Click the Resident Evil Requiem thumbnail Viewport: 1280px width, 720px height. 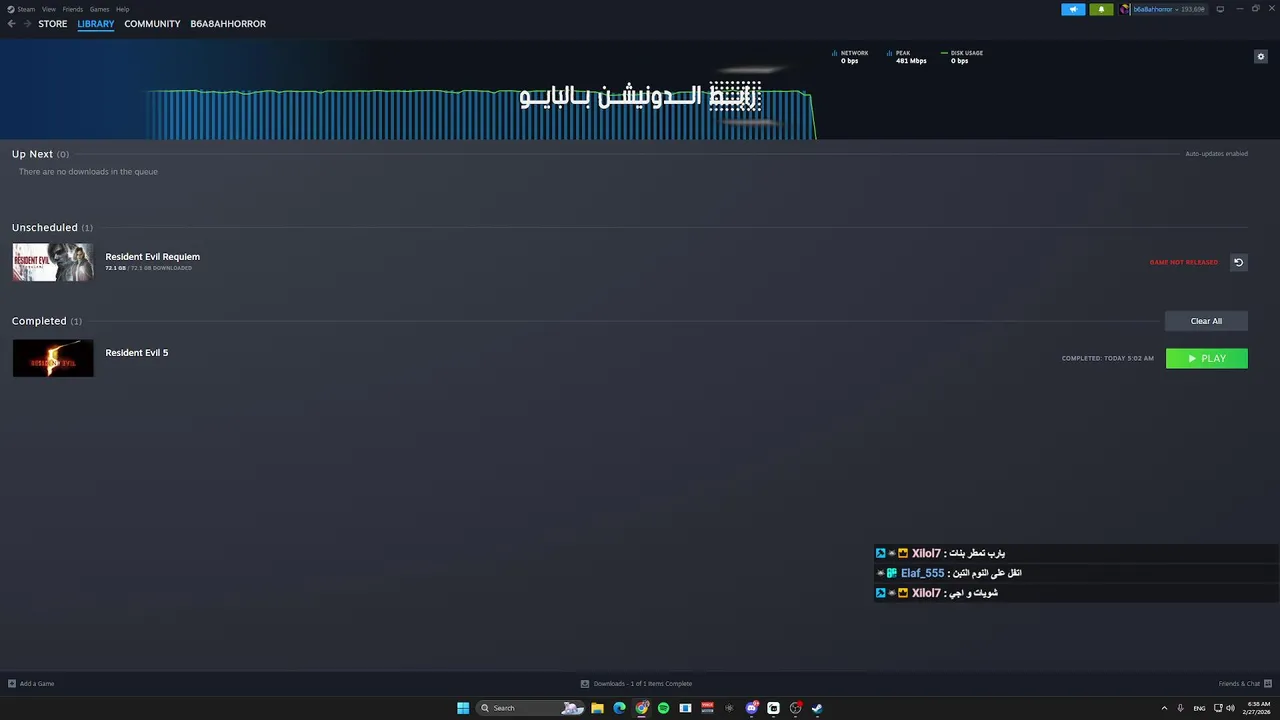(x=53, y=262)
